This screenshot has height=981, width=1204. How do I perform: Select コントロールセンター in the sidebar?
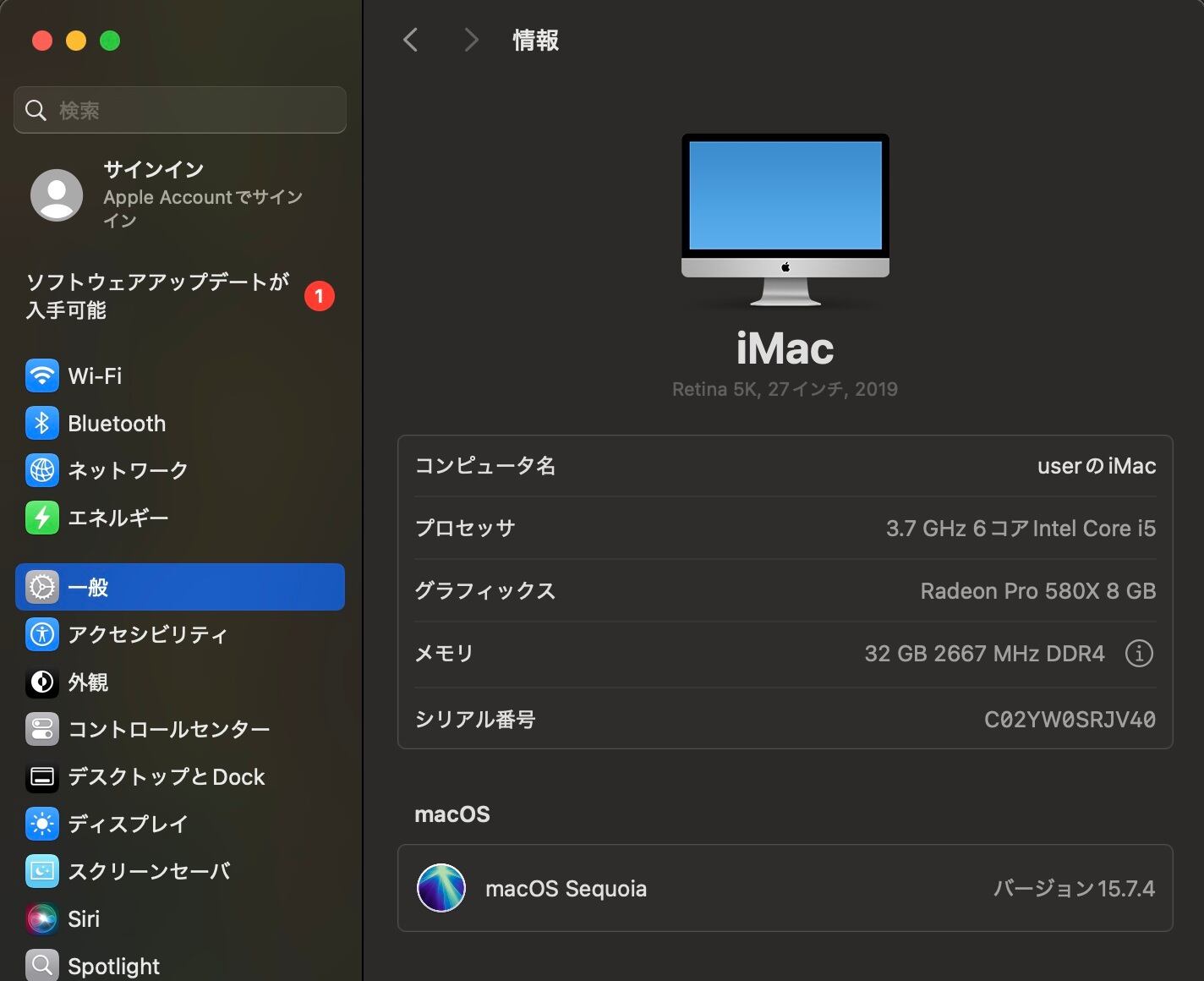point(180,729)
